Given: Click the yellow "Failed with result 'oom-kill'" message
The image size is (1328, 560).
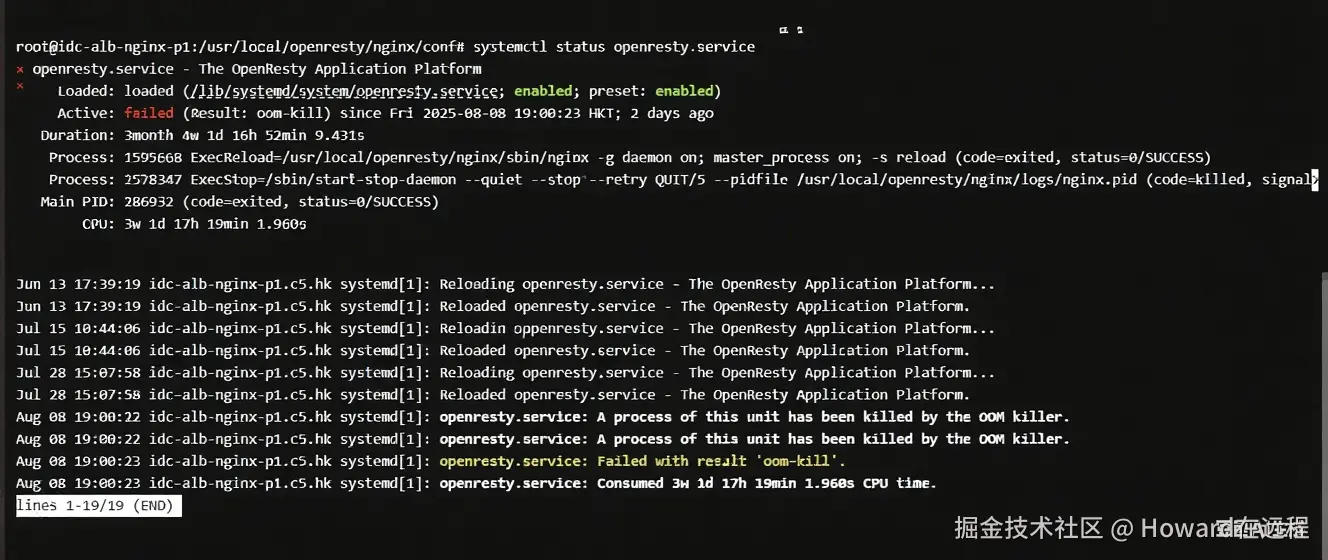Looking at the screenshot, I should coord(721,461).
